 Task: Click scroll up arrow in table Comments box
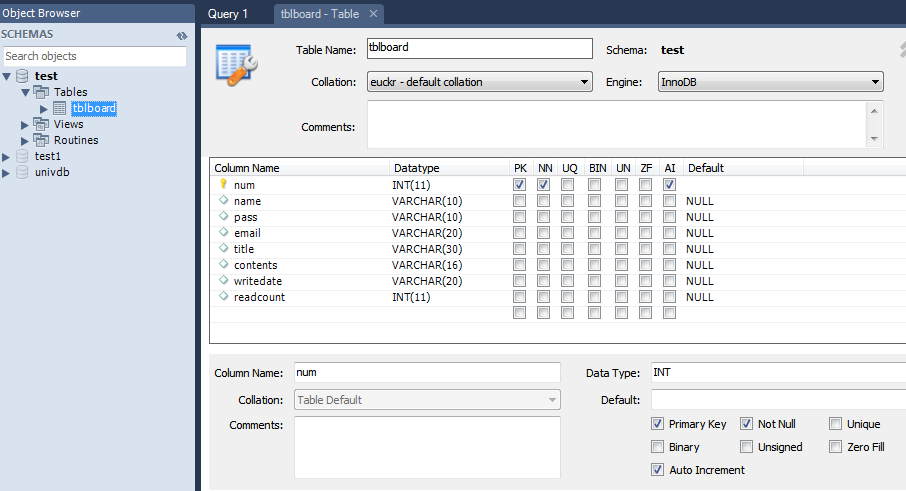pos(874,111)
